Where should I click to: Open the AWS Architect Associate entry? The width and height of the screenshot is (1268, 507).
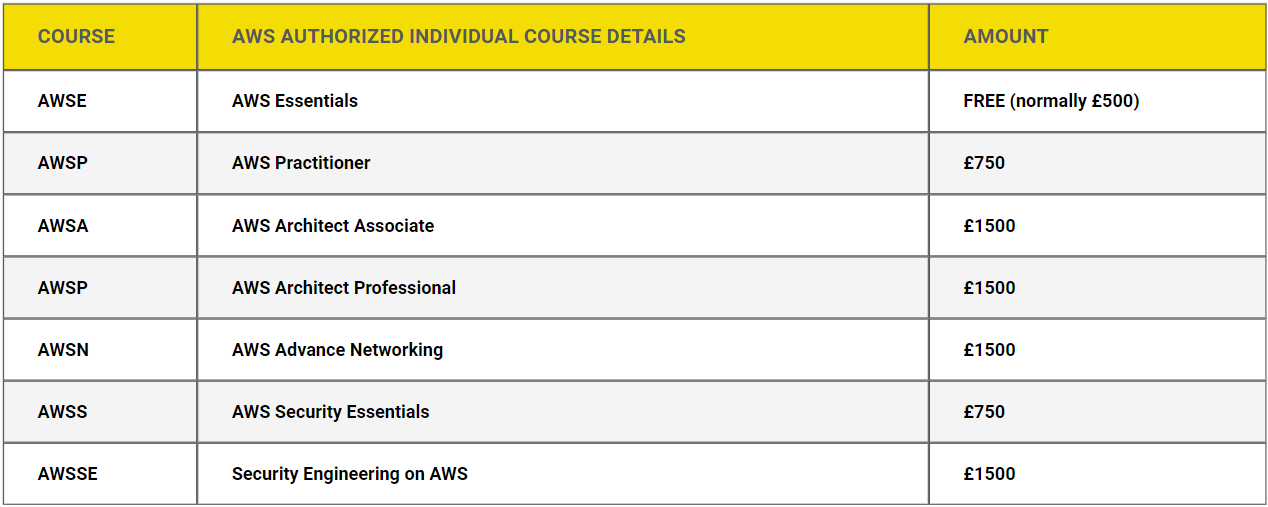(x=333, y=226)
